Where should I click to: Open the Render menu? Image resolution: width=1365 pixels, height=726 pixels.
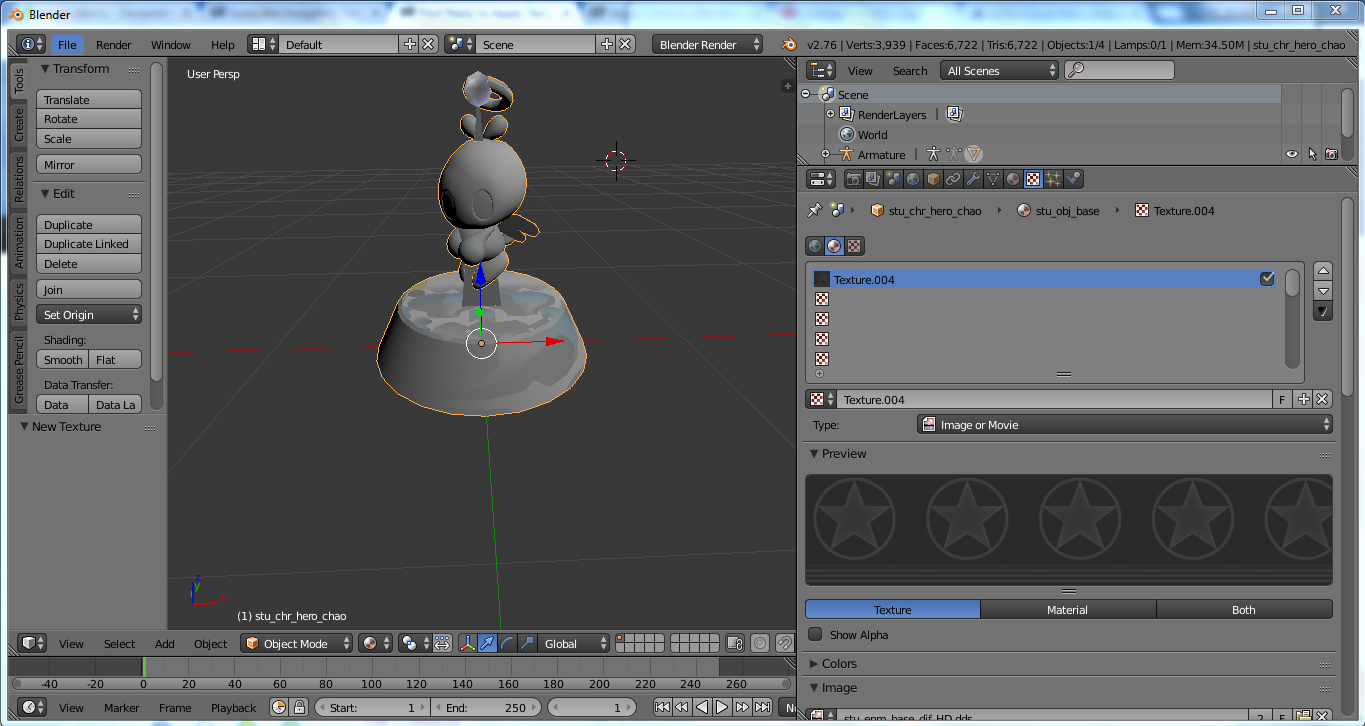click(114, 44)
